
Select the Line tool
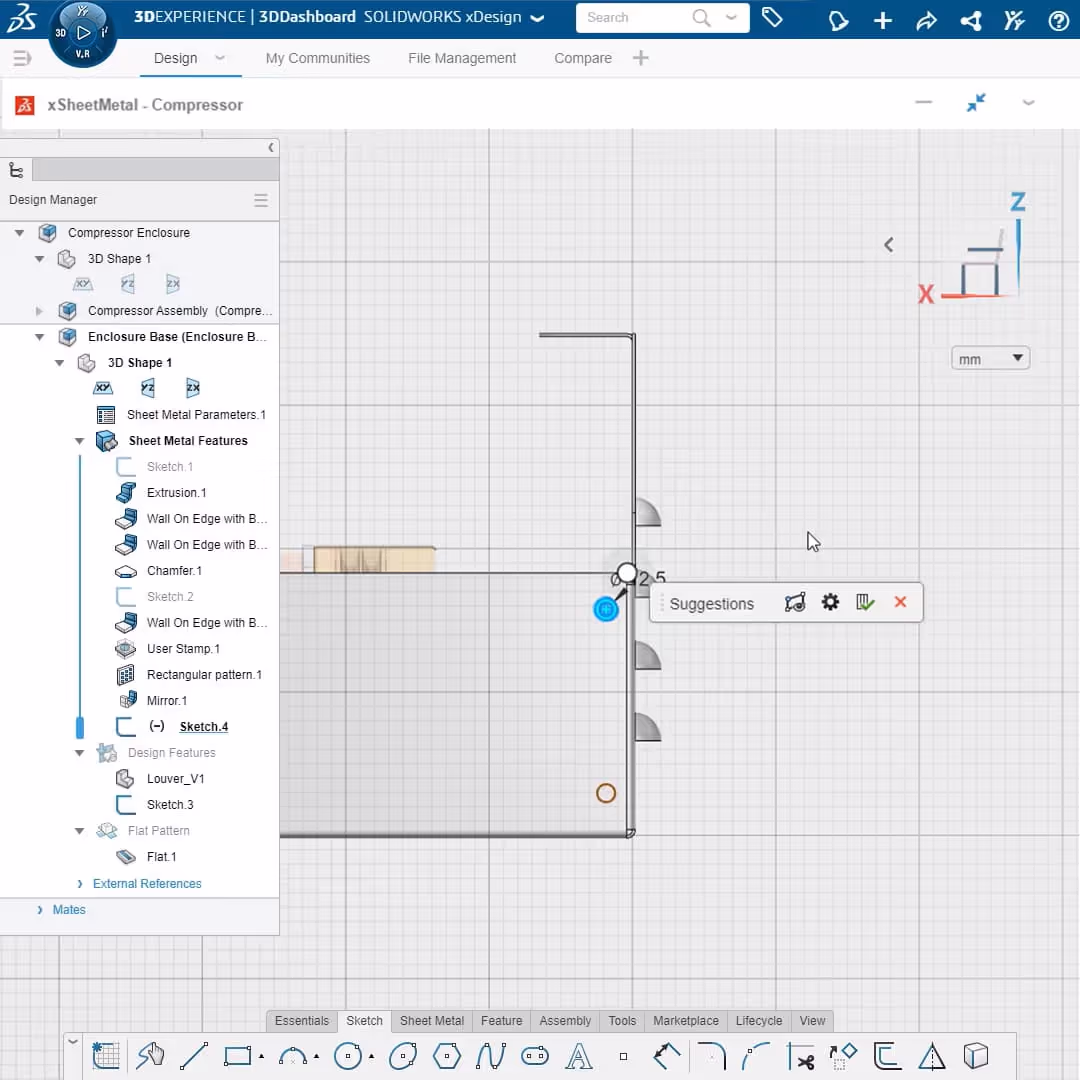tap(194, 1055)
